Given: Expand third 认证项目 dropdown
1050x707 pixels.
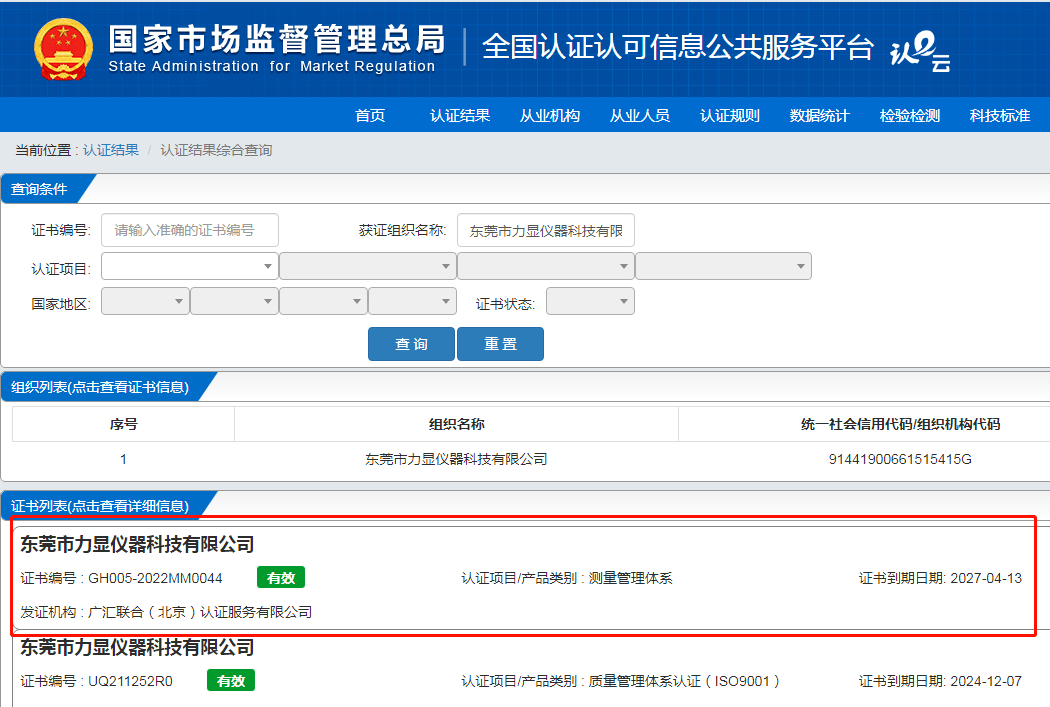Looking at the screenshot, I should [546, 266].
